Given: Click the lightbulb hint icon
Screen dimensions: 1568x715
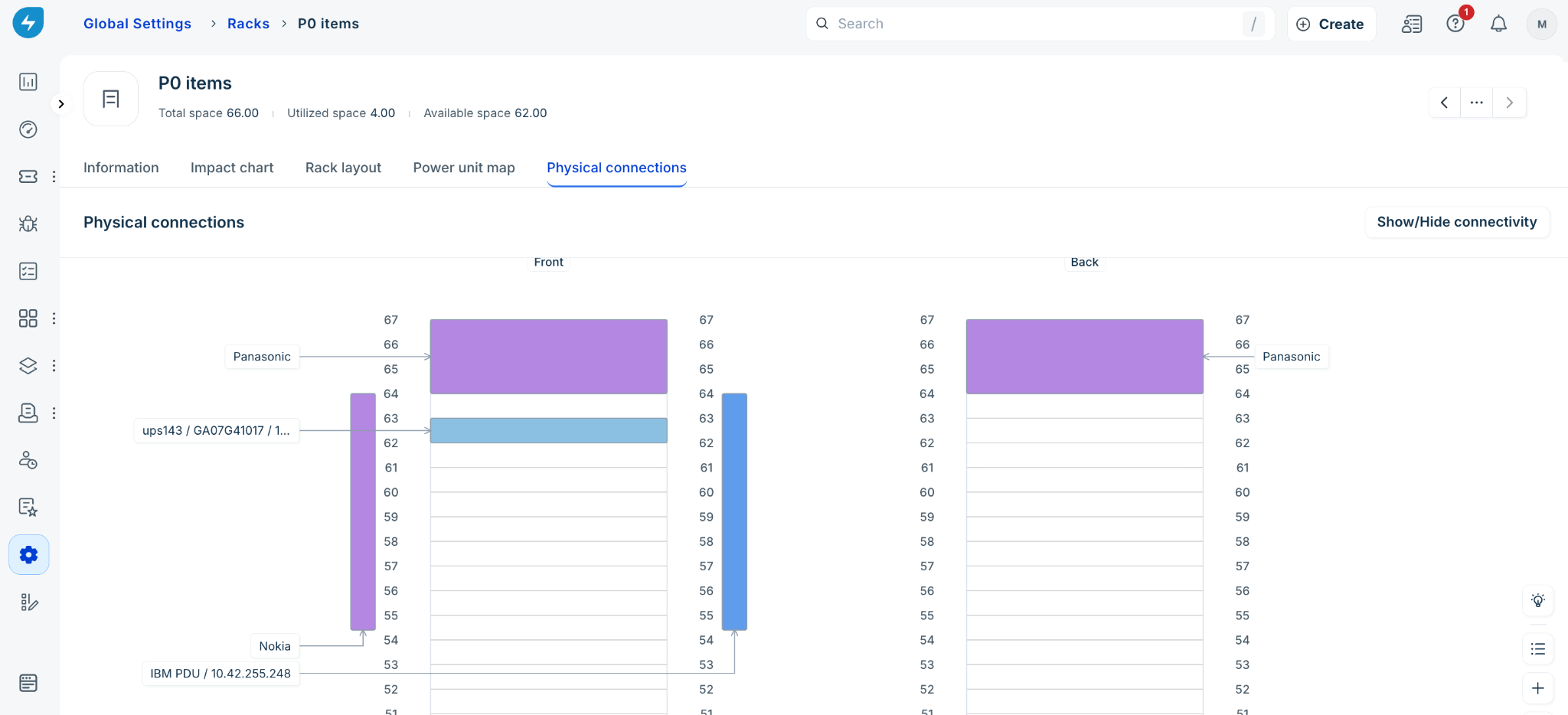Looking at the screenshot, I should pos(1538,601).
